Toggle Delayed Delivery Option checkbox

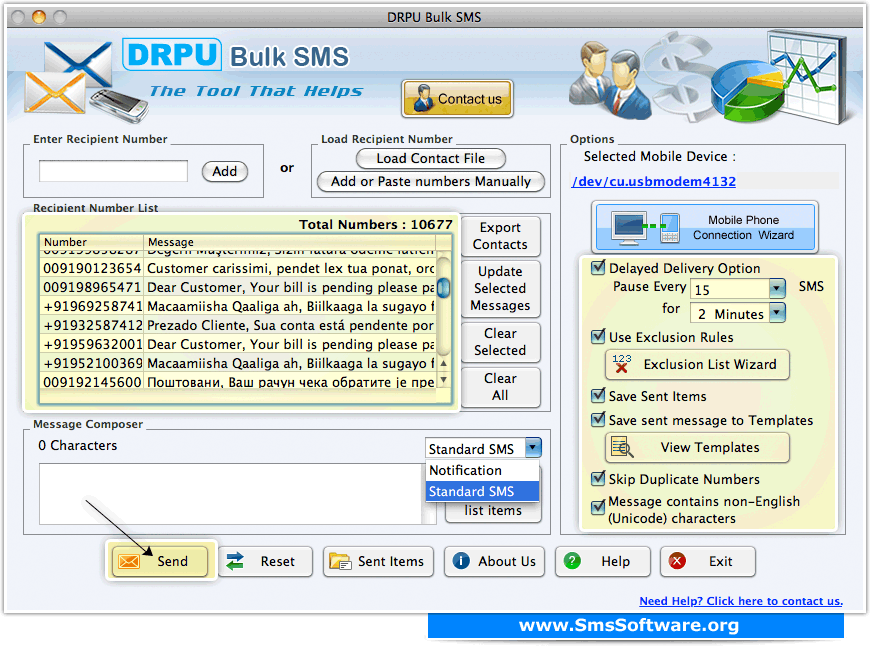[598, 268]
